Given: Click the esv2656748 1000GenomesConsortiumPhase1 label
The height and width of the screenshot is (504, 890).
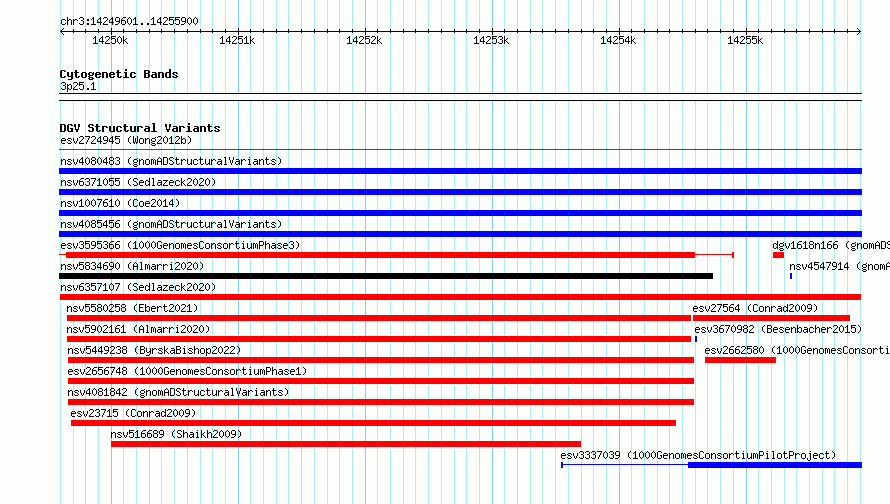Looking at the screenshot, I should pyautogui.click(x=187, y=371).
